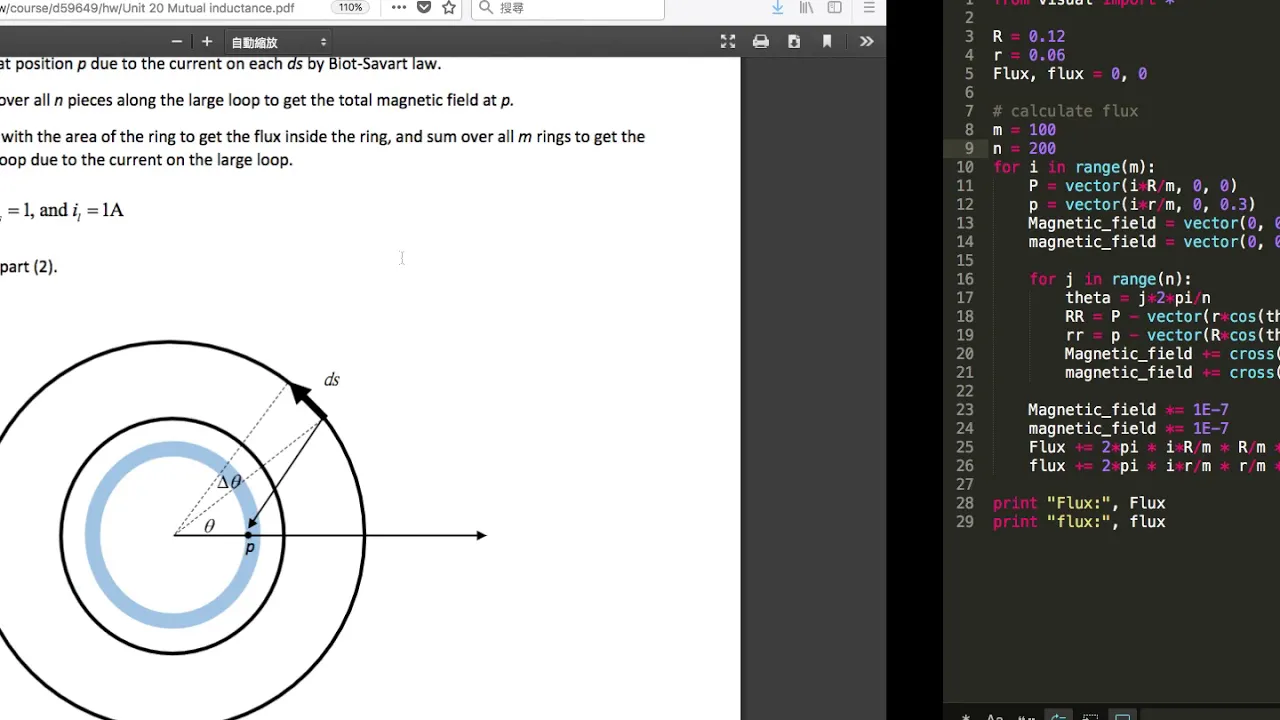Image resolution: width=1280 pixels, height=720 pixels.
Task: Click the URL ending in Mutual inductance.pdf
Action: (x=148, y=8)
